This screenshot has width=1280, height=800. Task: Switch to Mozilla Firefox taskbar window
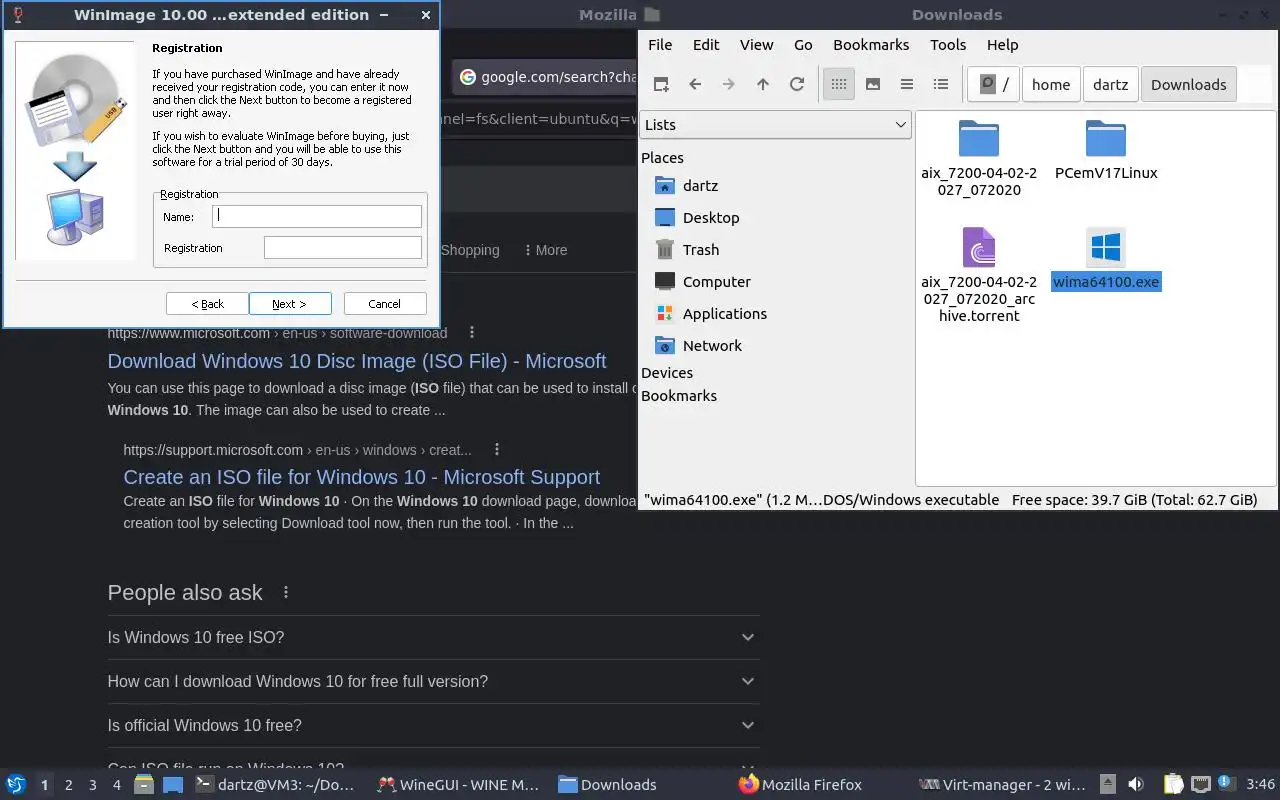(800, 785)
